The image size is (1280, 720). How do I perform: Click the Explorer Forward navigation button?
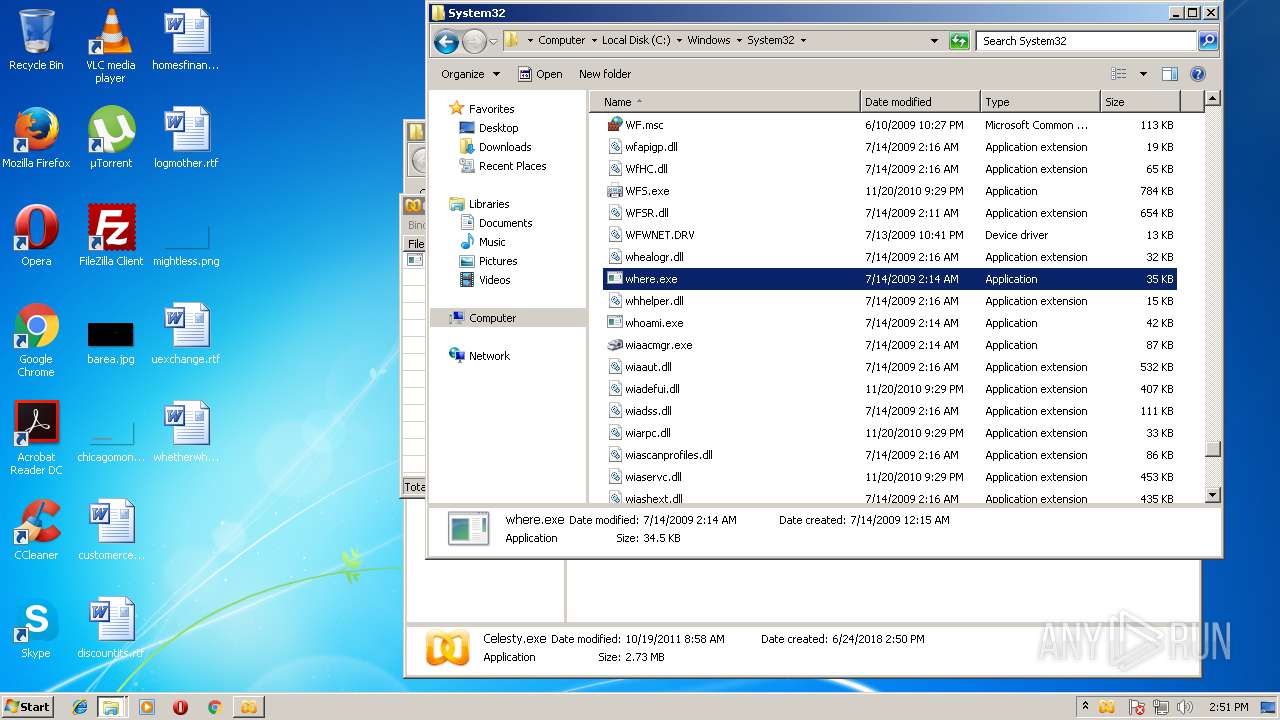click(474, 41)
